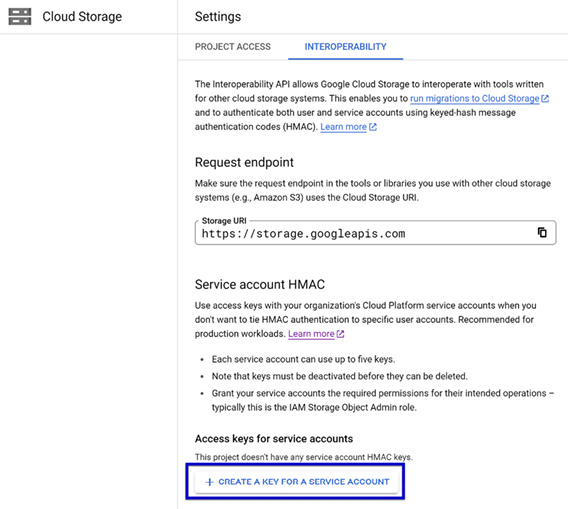Copy the Storage URI with copy icon
Image resolution: width=568 pixels, height=509 pixels.
click(x=542, y=232)
